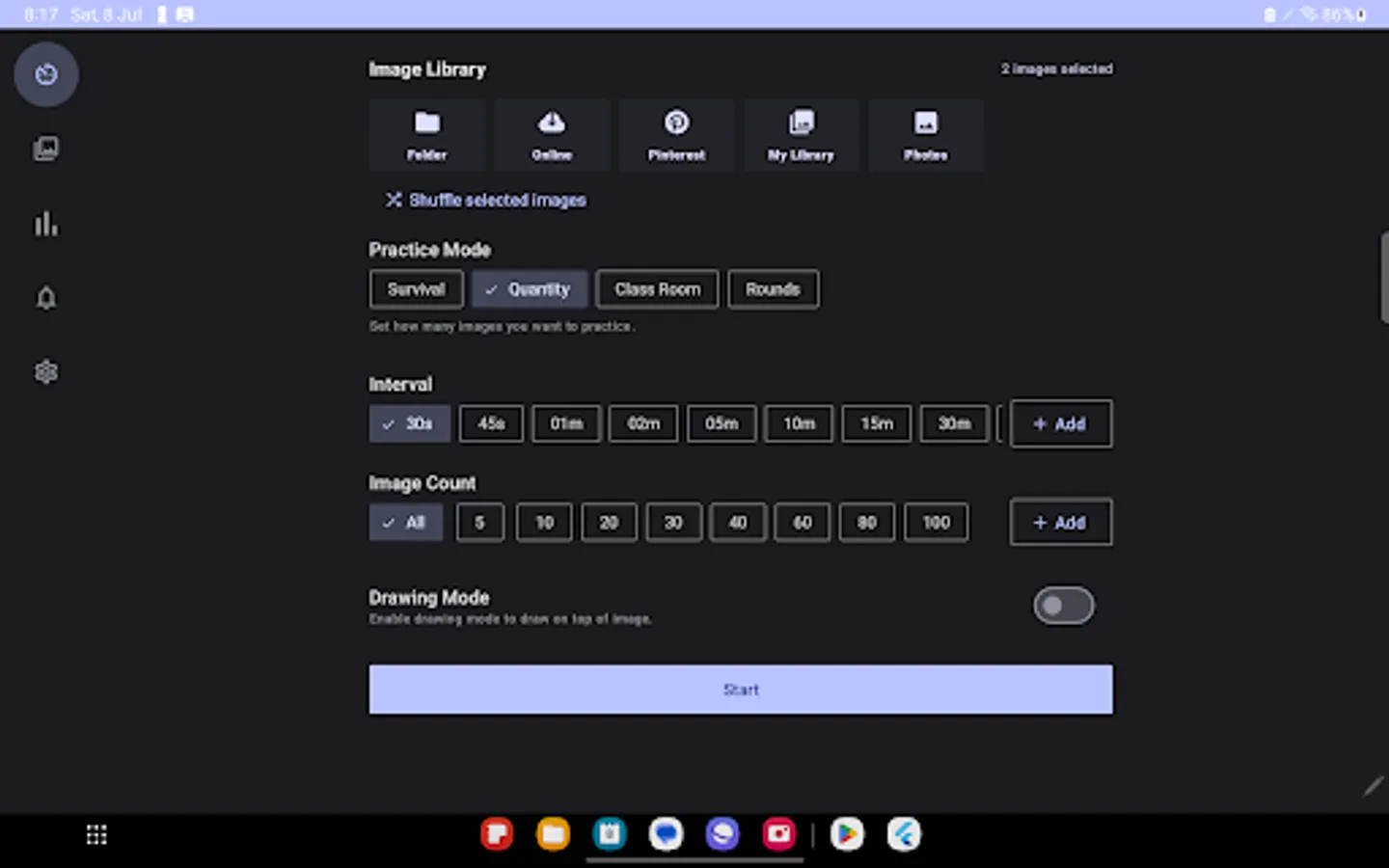Open the Messages app in taskbar
Image resolution: width=1389 pixels, height=868 pixels.
pyautogui.click(x=666, y=834)
